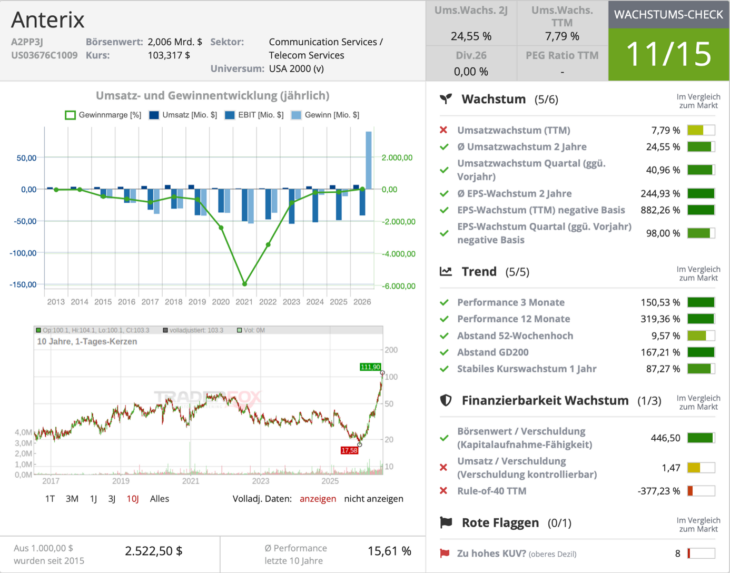Click the Wachstum seedling icon
The height and width of the screenshot is (573, 730).
click(x=446, y=99)
